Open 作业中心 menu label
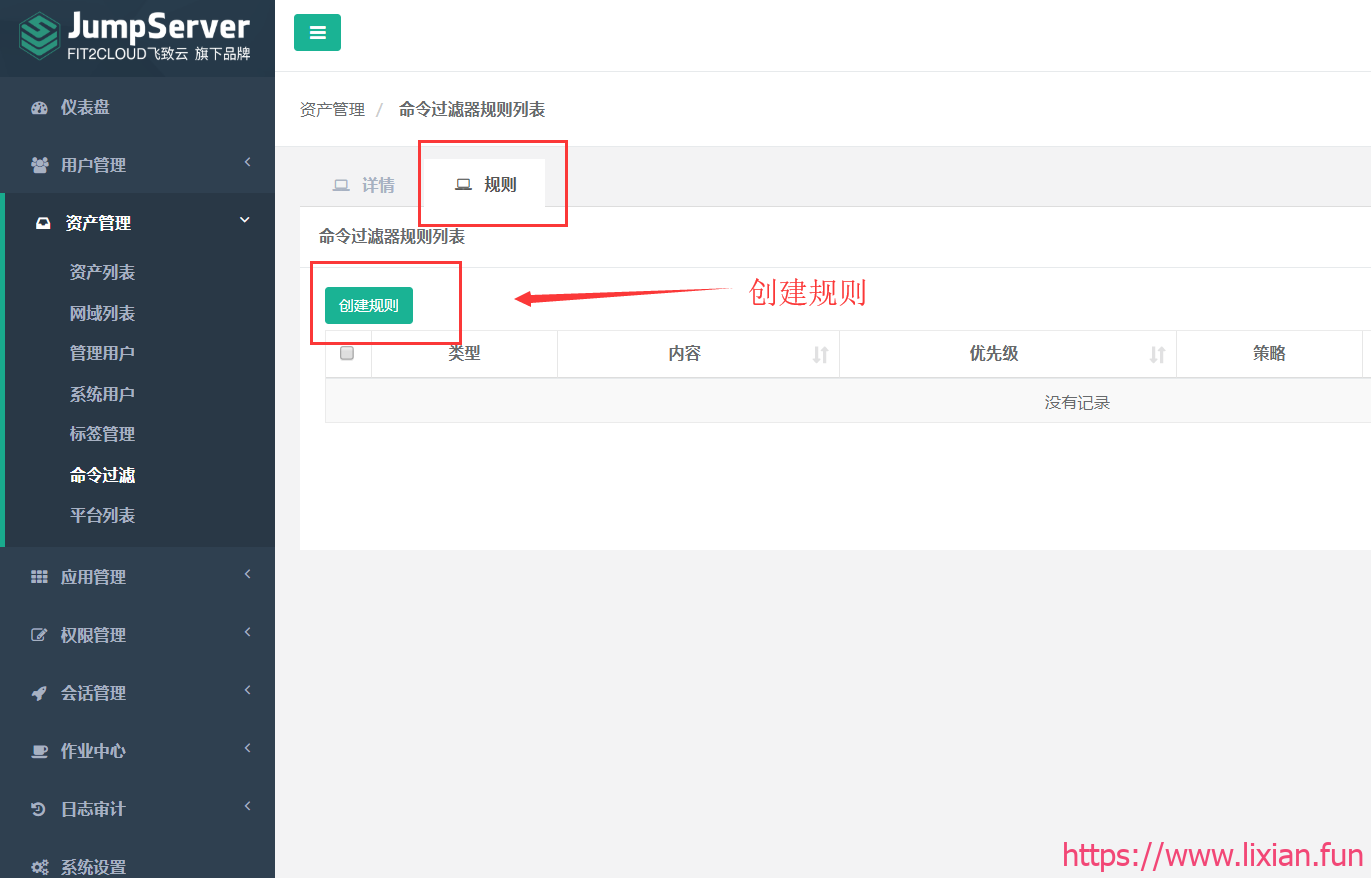The height and width of the screenshot is (878, 1371). click(93, 751)
